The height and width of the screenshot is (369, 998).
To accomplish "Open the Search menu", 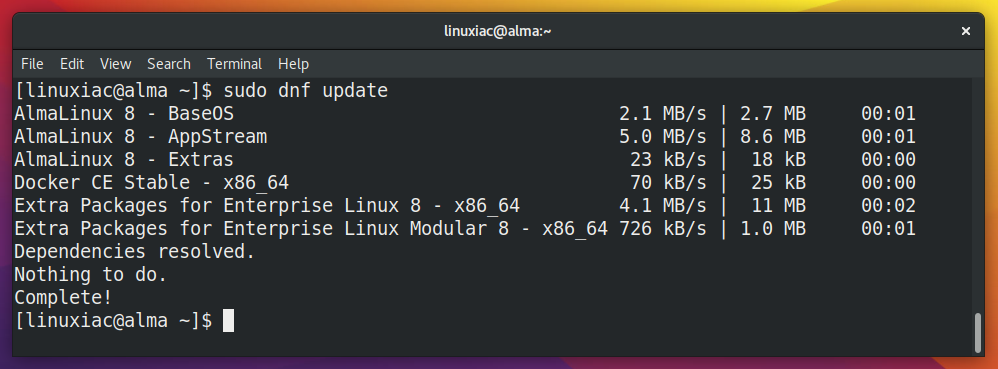I will point(169,64).
